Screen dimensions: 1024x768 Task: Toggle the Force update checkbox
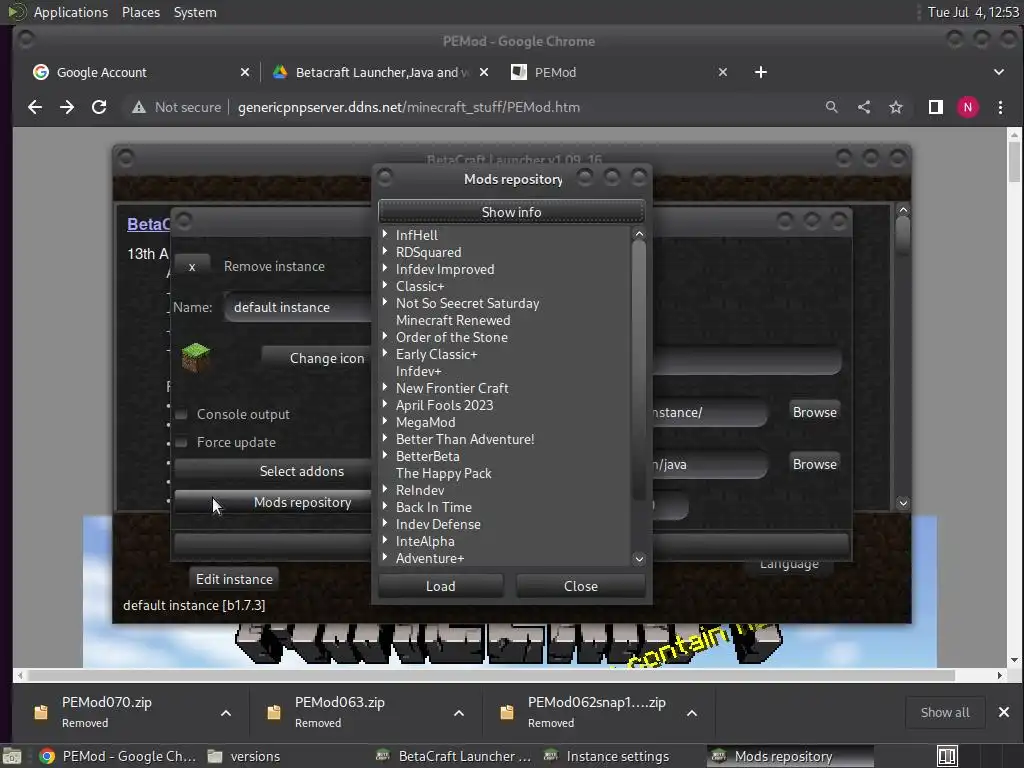182,442
